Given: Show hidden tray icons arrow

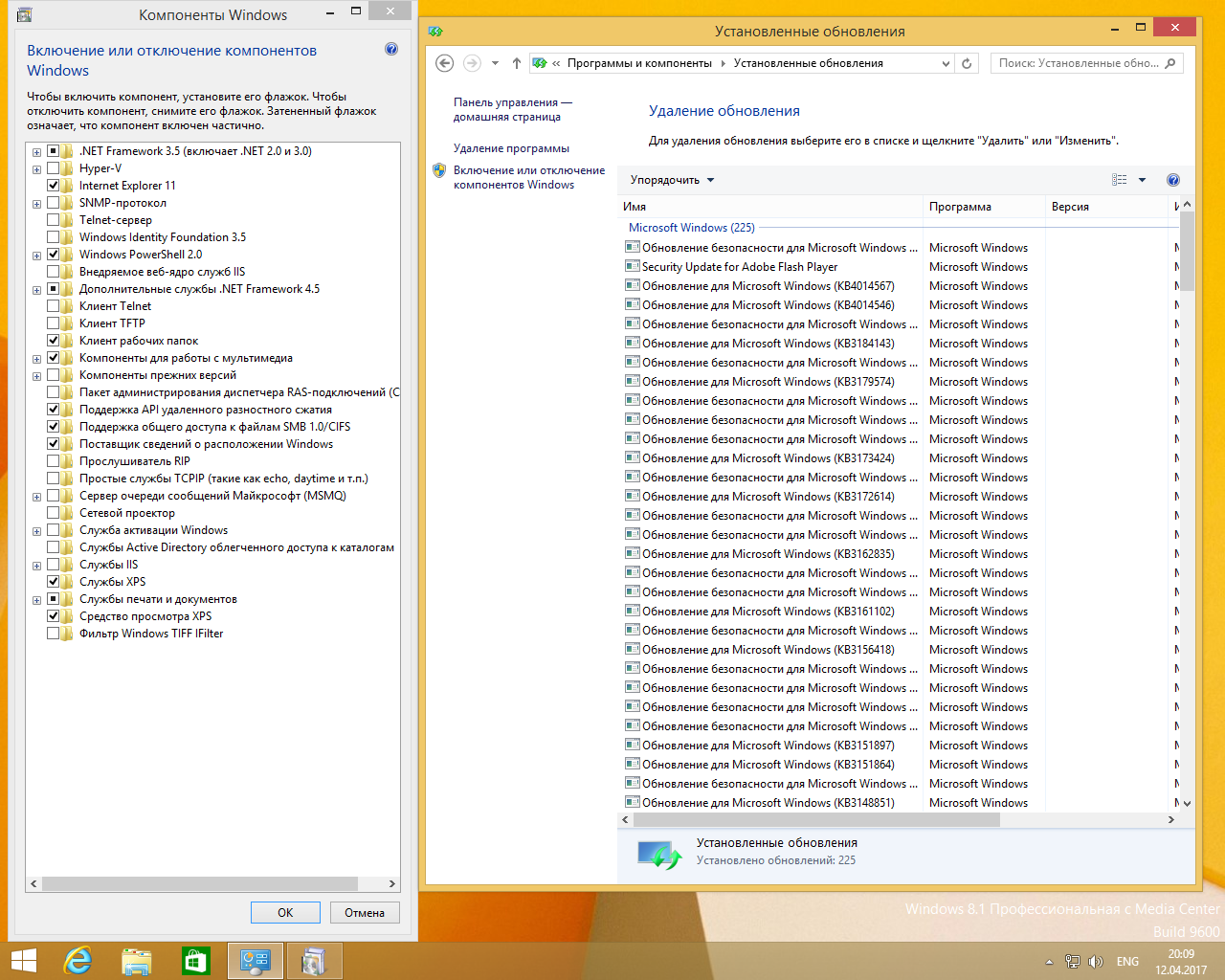Looking at the screenshot, I should (1049, 962).
